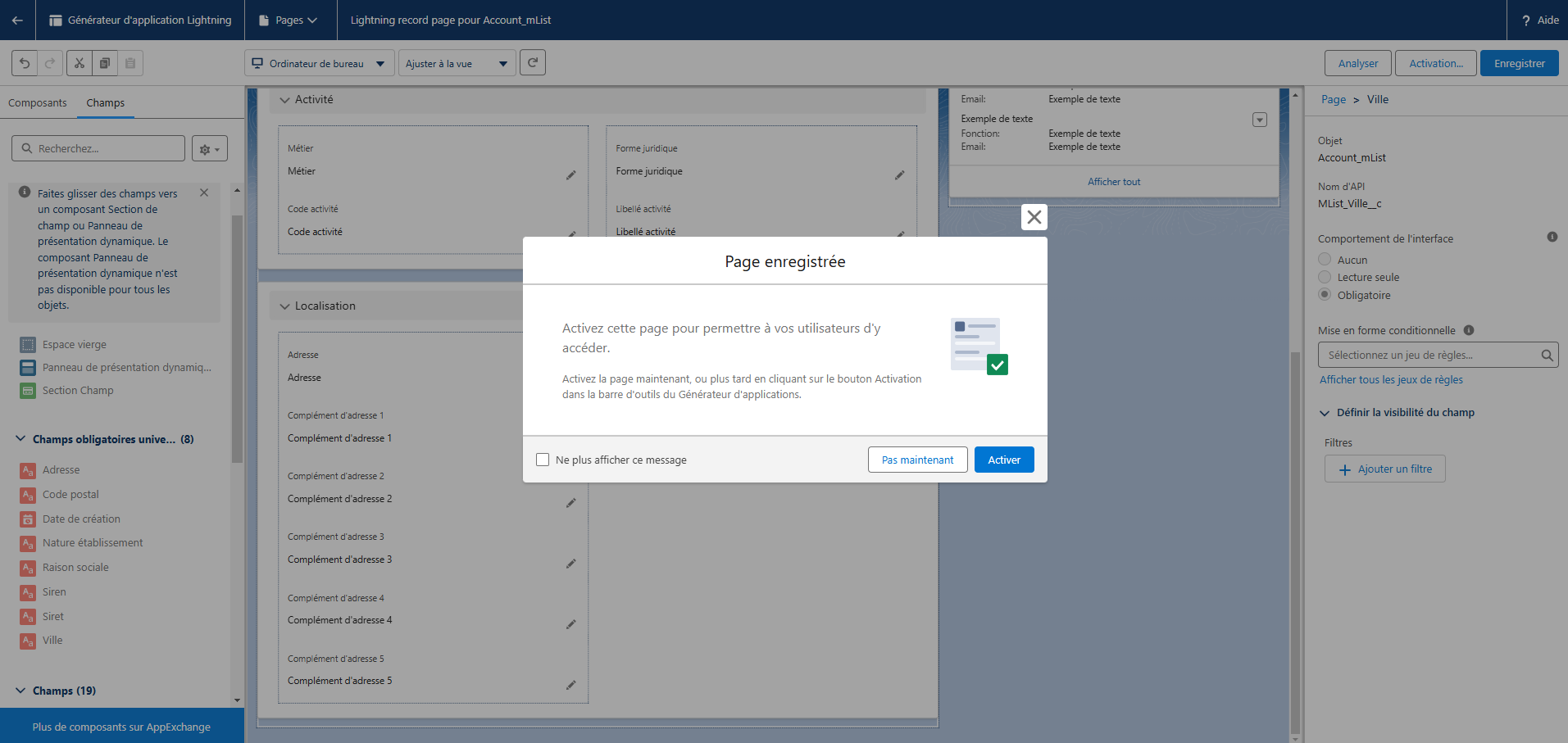
Task: Open the gear settings next to search
Action: 210,149
